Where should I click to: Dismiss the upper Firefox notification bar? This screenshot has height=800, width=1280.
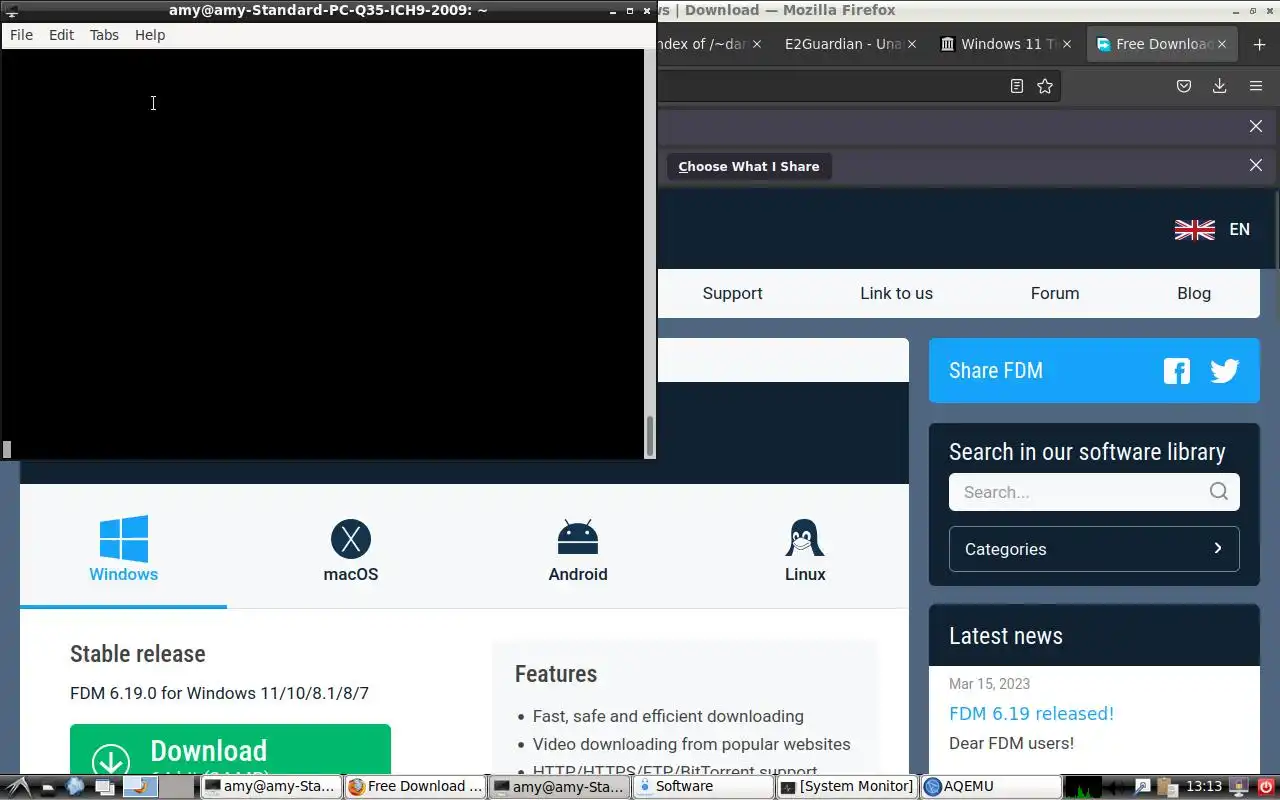pos(1256,126)
